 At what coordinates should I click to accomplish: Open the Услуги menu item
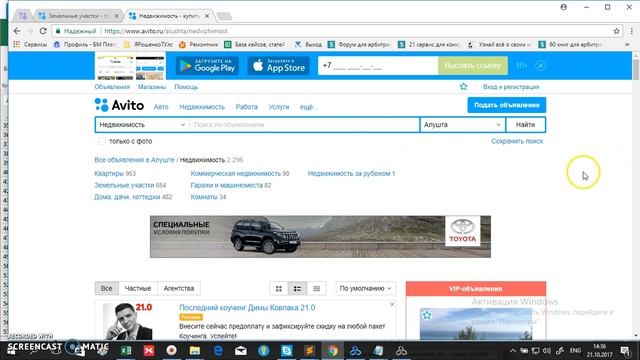coord(279,107)
